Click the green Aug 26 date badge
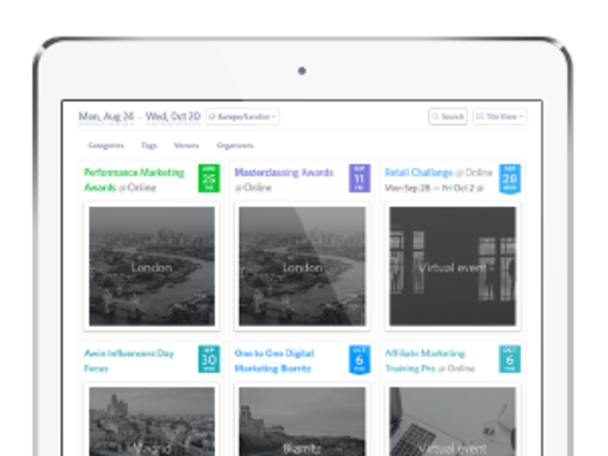 click(208, 178)
